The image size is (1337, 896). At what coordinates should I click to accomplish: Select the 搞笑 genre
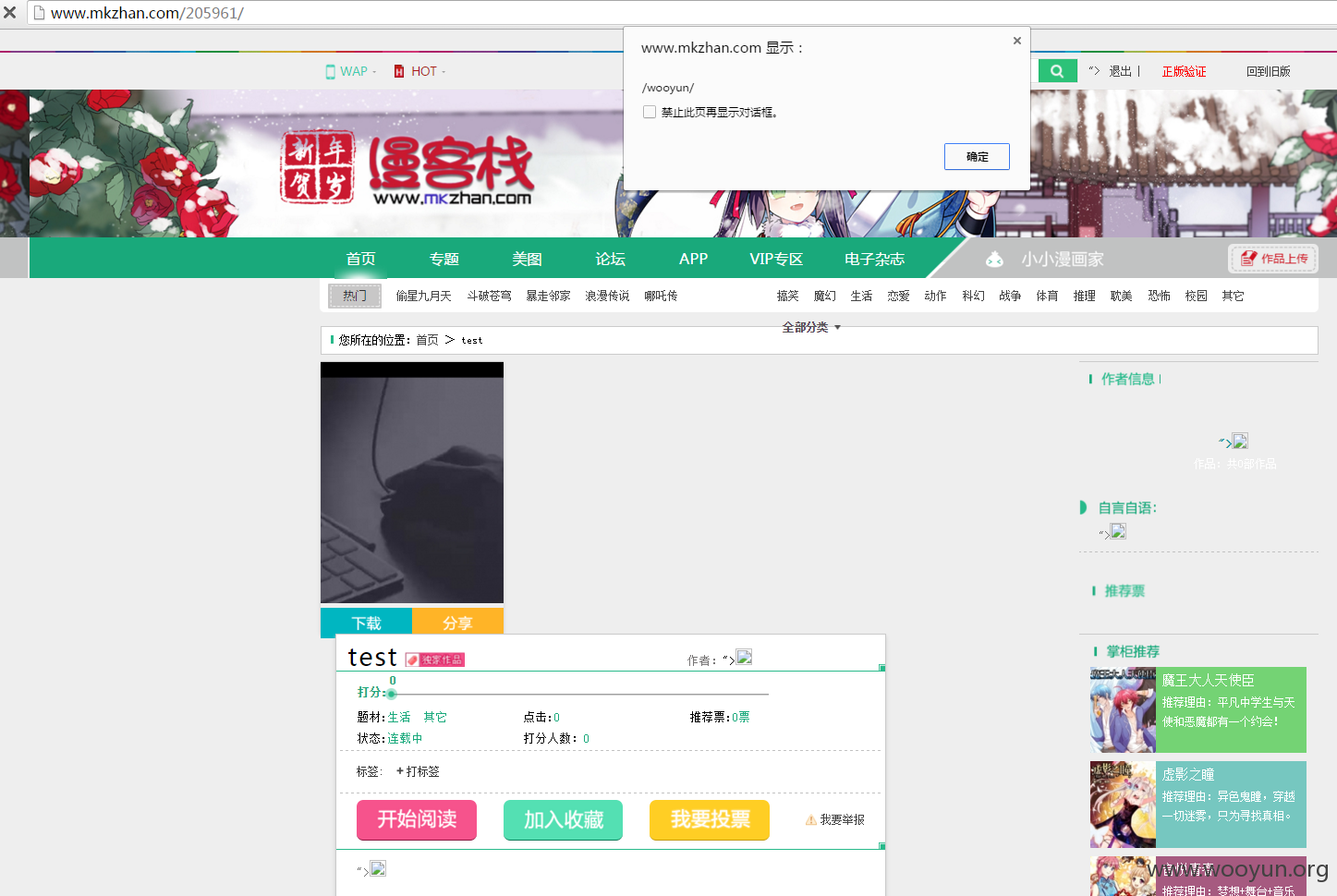pos(787,296)
